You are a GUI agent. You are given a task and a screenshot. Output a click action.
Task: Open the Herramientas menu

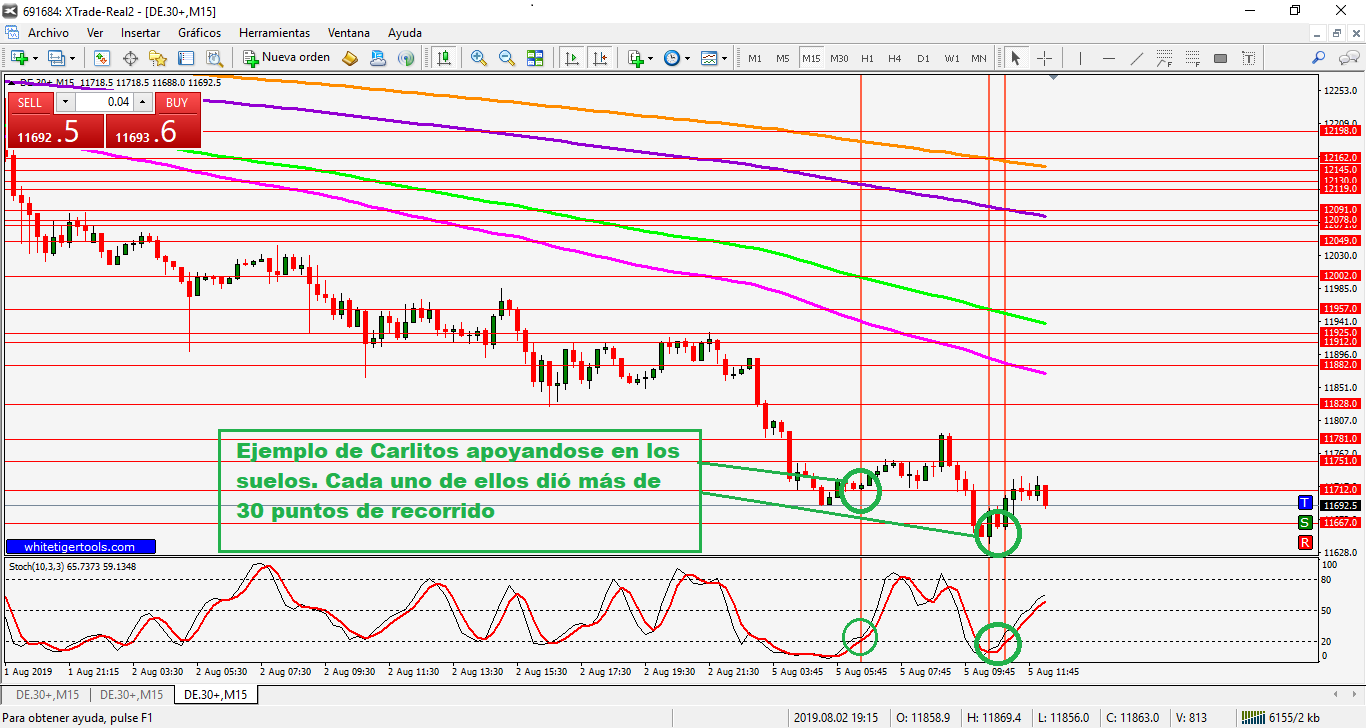click(274, 33)
